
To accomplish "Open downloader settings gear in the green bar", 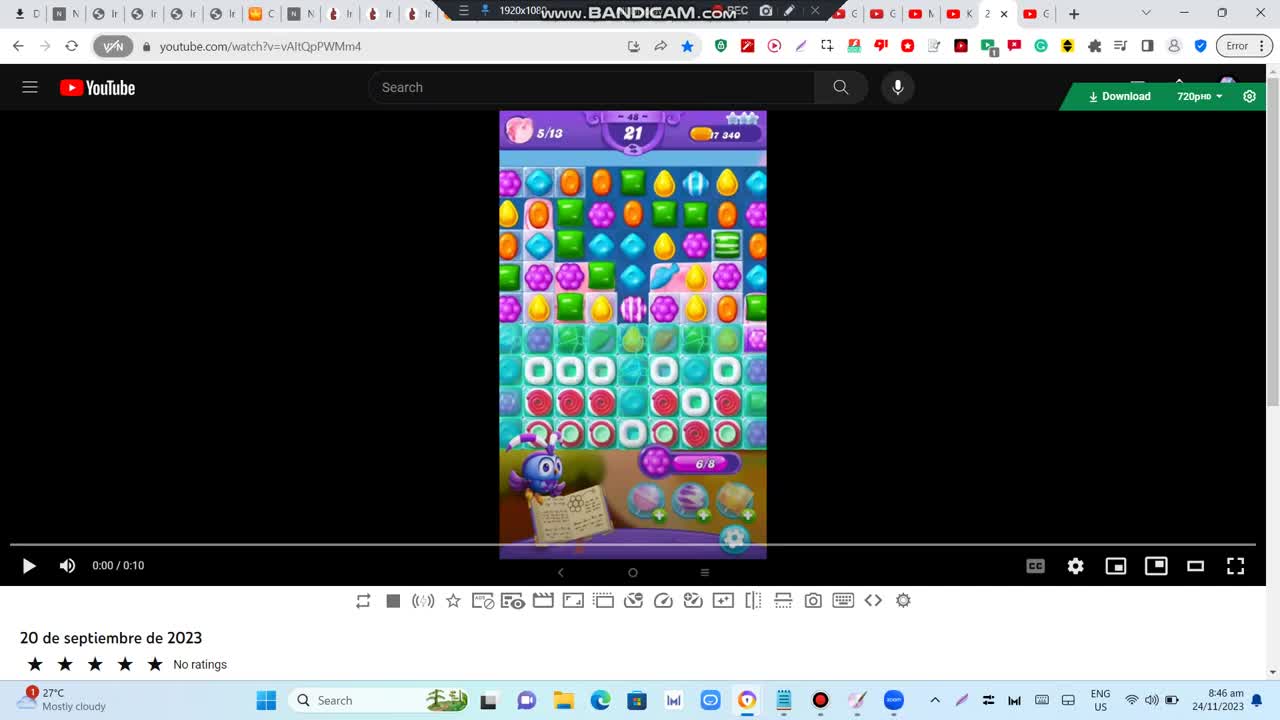I will click(x=1249, y=96).
